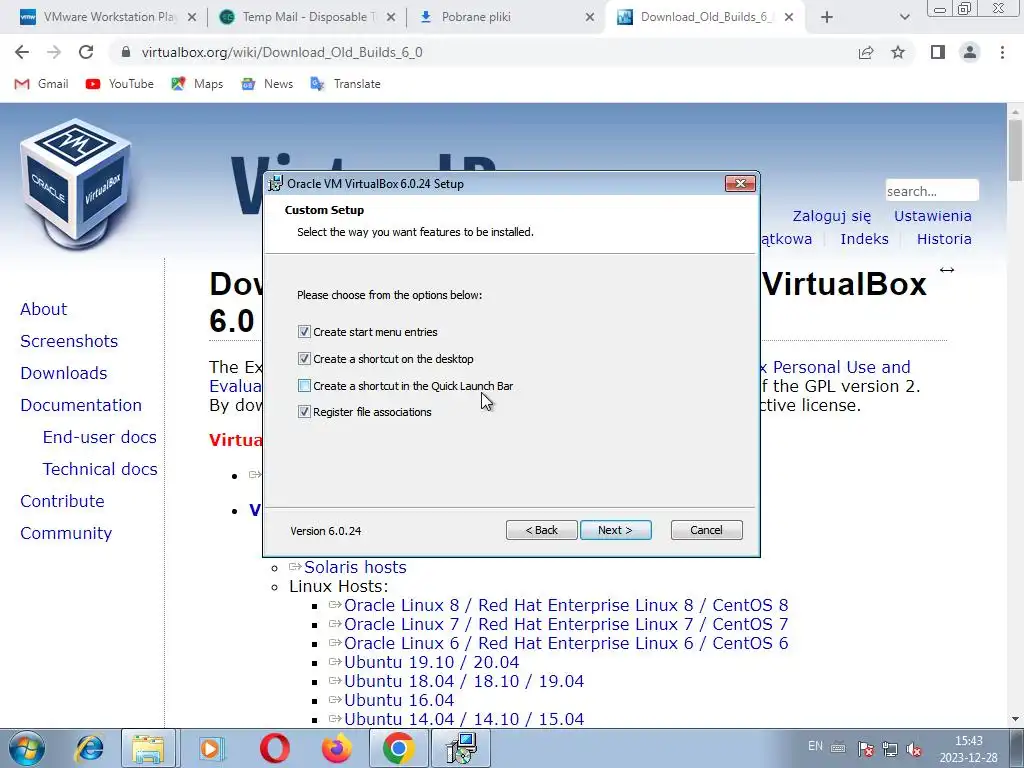Image resolution: width=1024 pixels, height=768 pixels.
Task: Open Technical docs link
Action: pos(100,469)
